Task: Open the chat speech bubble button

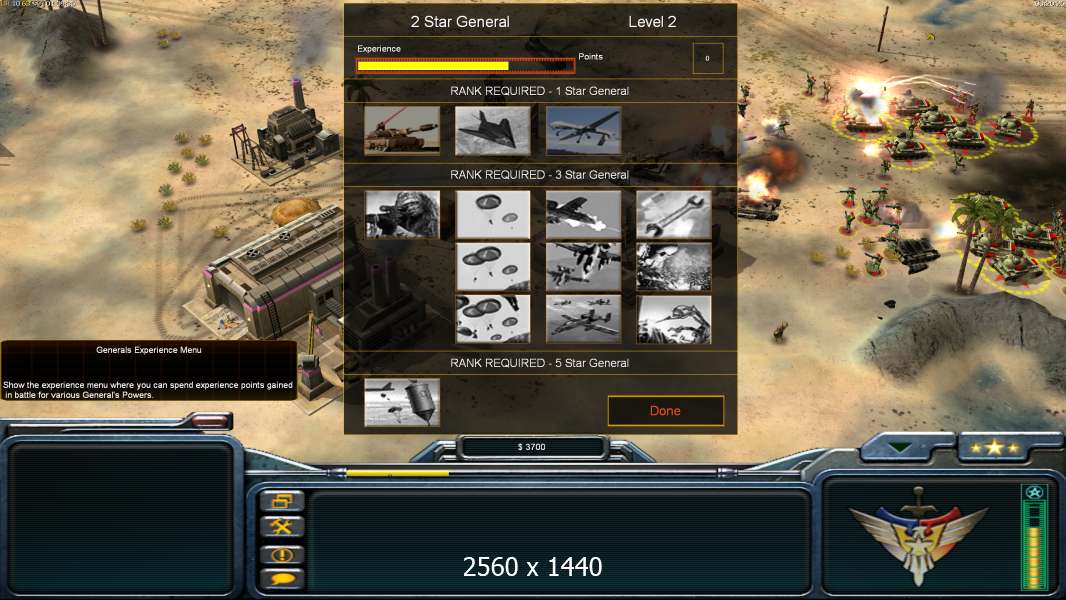Action: [282, 579]
